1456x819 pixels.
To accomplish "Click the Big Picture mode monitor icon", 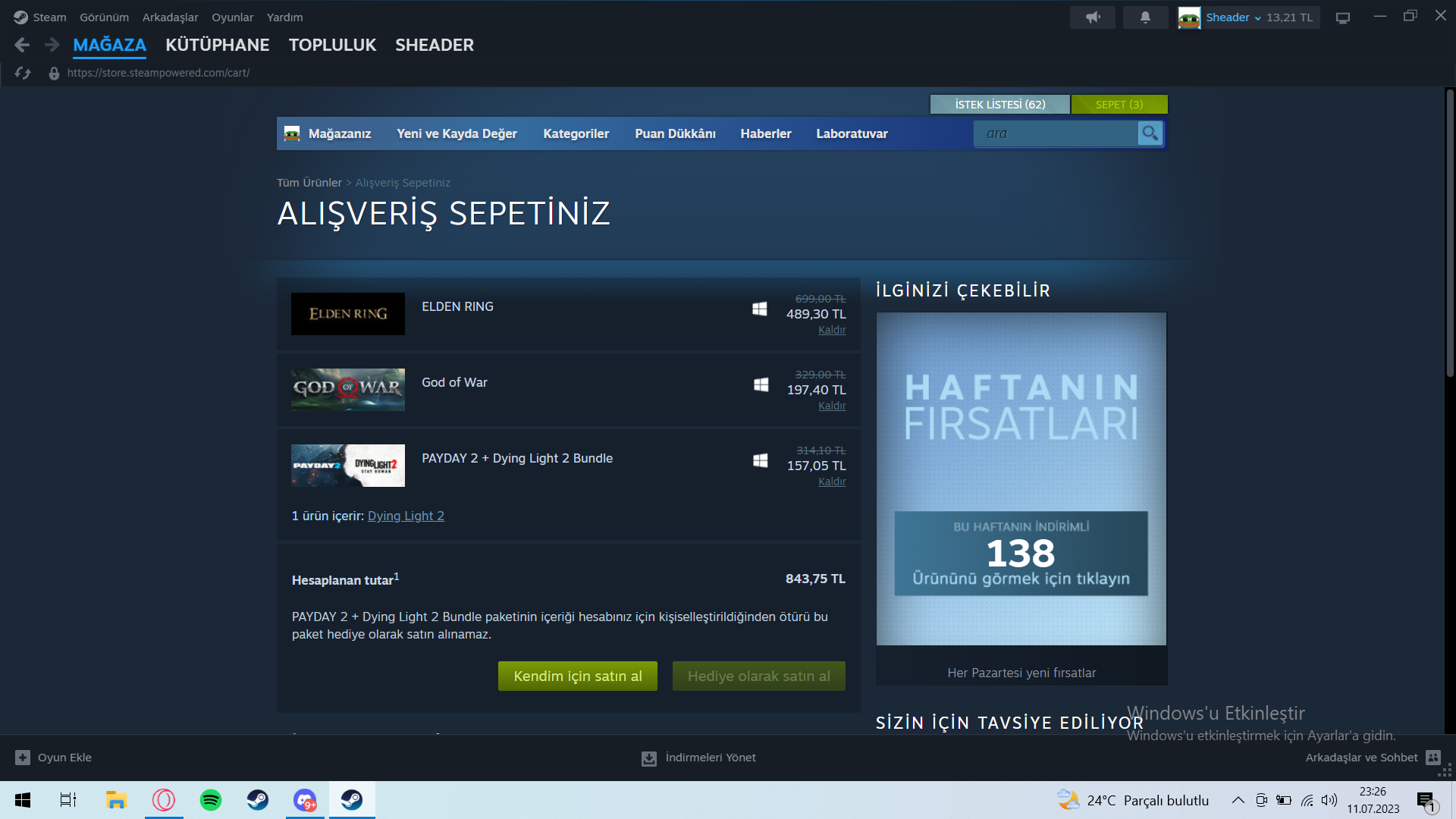I will pos(1342,17).
